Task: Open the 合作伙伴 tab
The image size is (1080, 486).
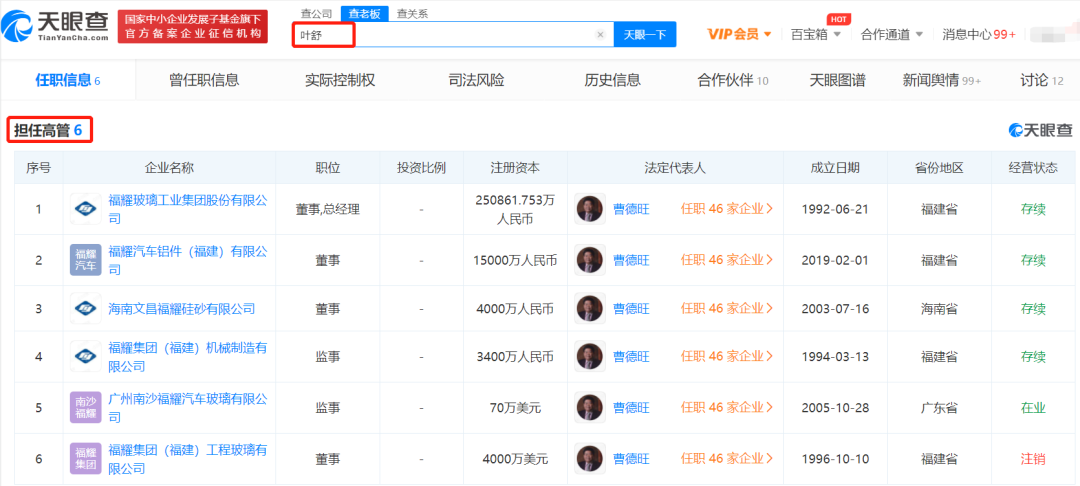Action: [x=732, y=81]
